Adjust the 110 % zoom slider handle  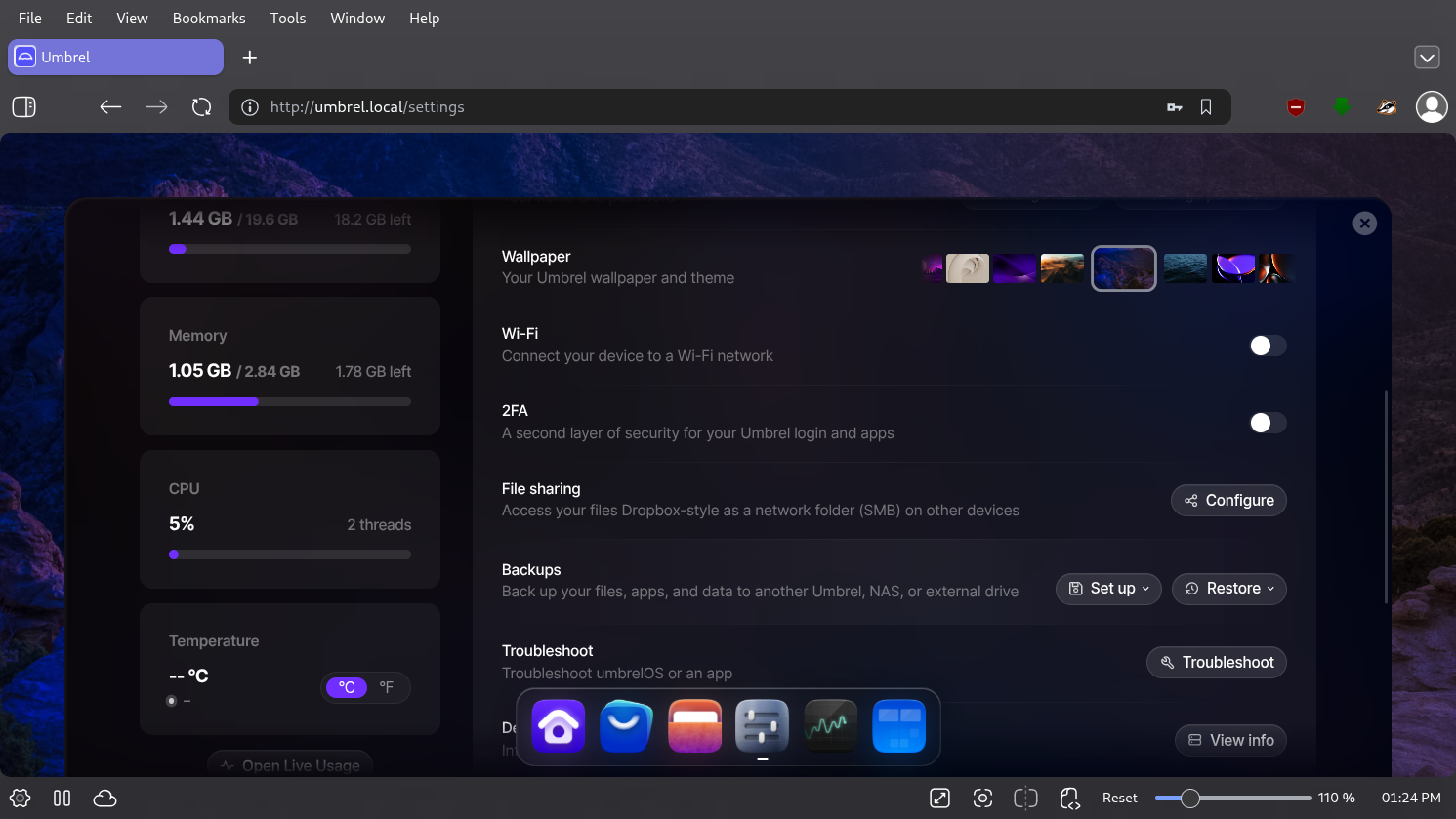tap(1189, 798)
